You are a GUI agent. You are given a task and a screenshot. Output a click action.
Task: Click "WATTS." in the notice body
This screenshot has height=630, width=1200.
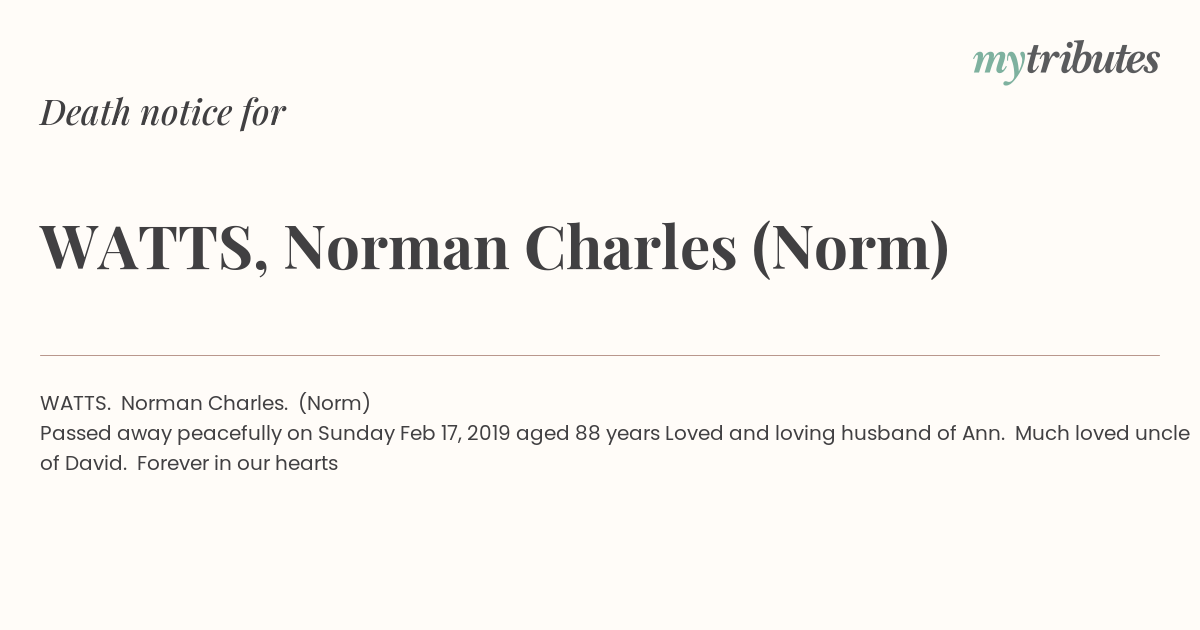point(75,403)
